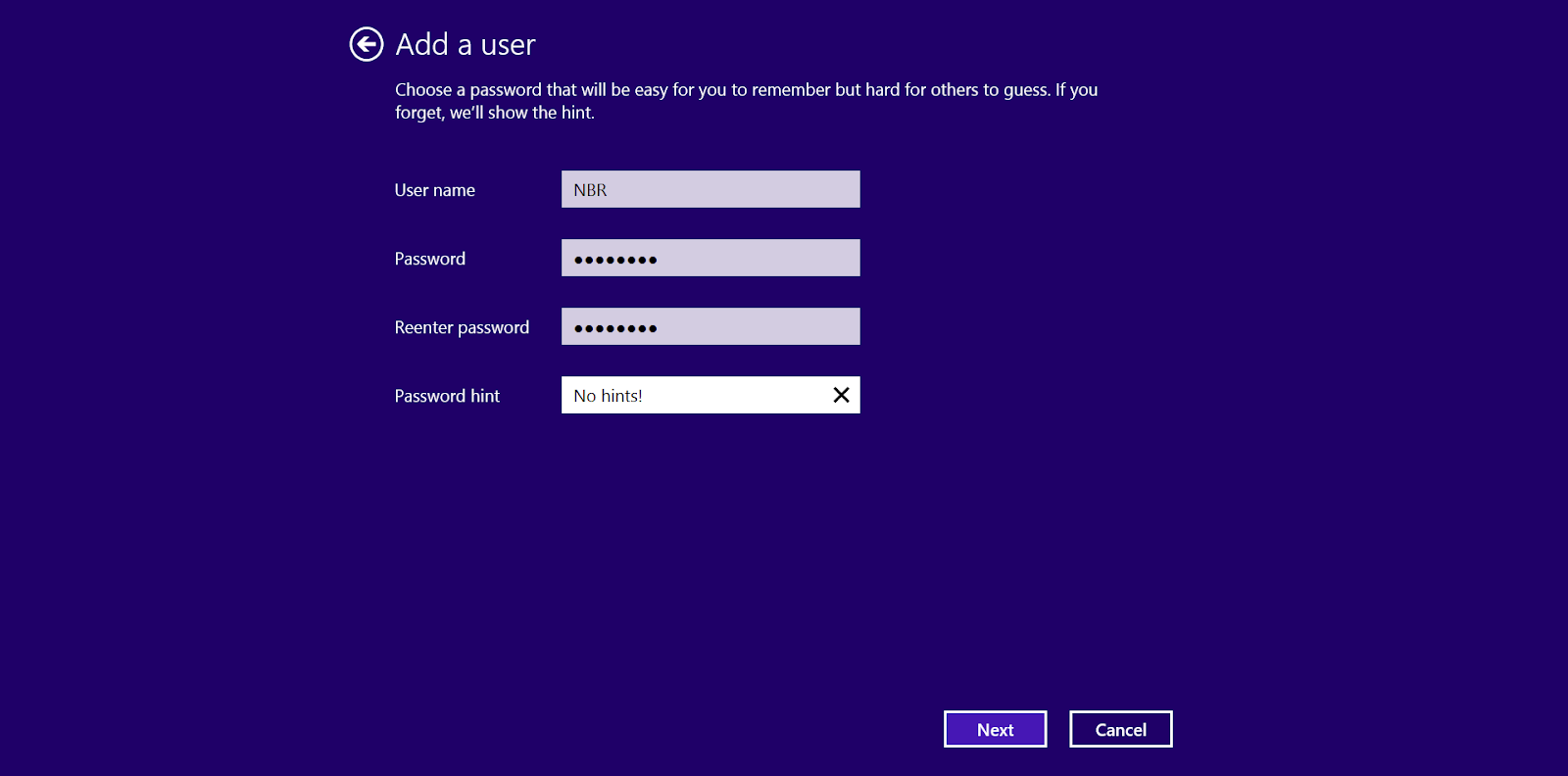Go back using the circled arrow icon

tap(367, 44)
